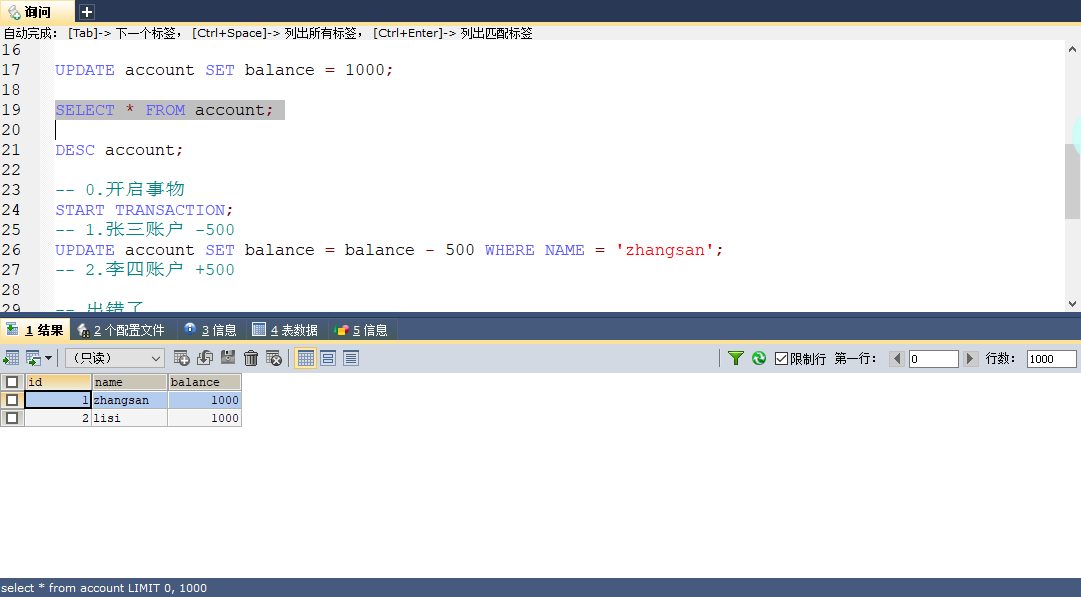Go to next page of rows arrow
1081x597 pixels.
point(971,358)
